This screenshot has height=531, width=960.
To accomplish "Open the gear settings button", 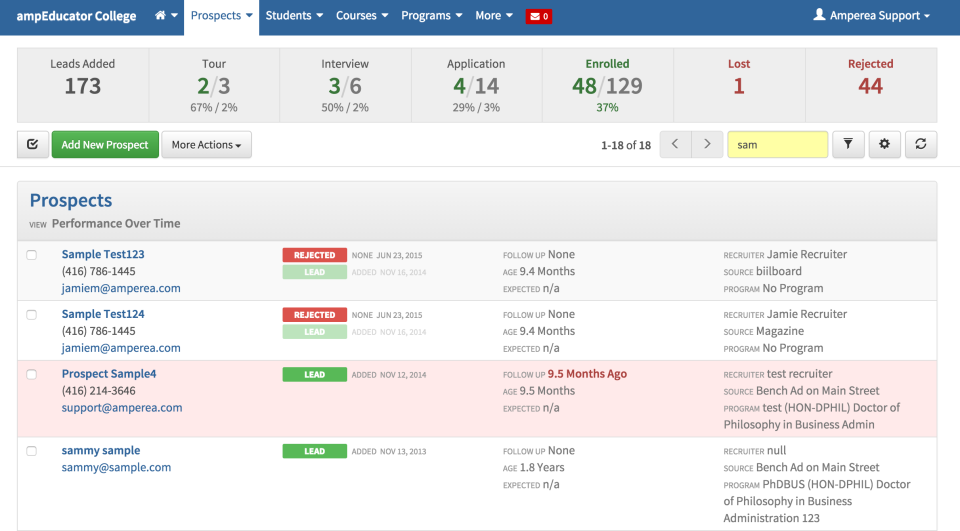I will pos(884,145).
